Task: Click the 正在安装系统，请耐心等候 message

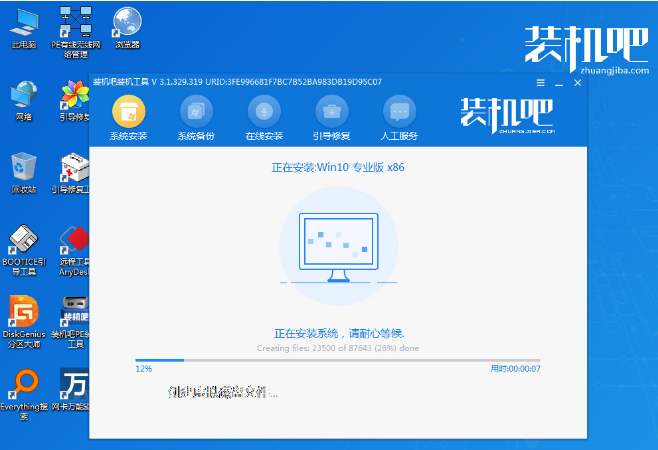Action: [339, 334]
